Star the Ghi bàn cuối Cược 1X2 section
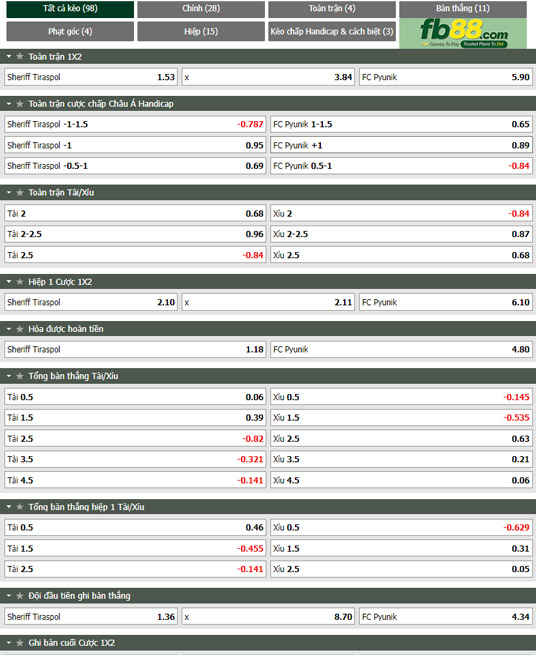 coord(20,643)
